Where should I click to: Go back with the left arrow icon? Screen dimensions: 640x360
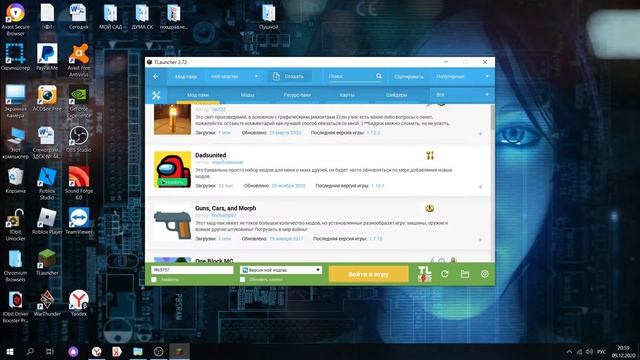tap(156, 76)
